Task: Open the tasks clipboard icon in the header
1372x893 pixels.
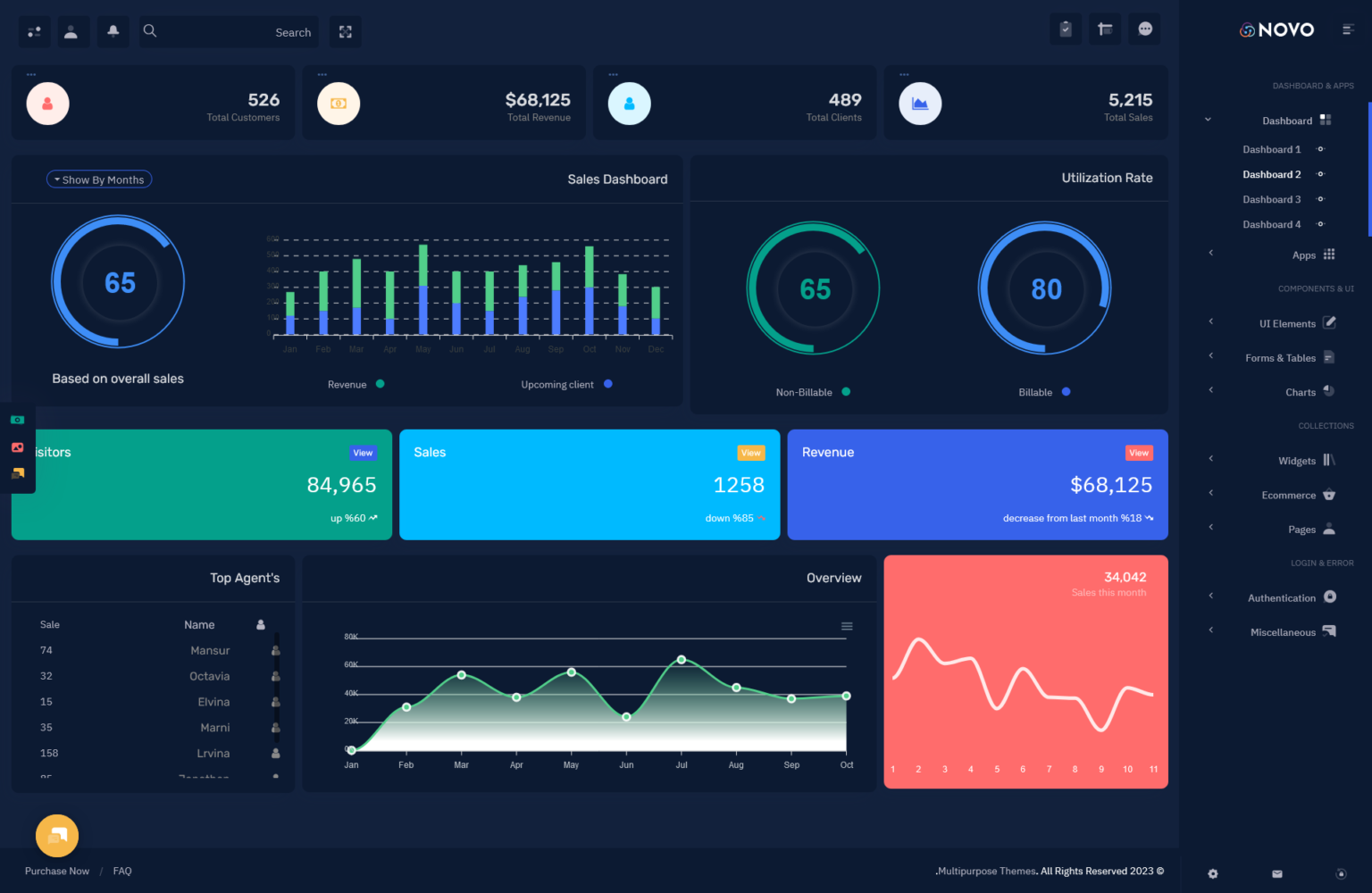Action: (x=1065, y=29)
